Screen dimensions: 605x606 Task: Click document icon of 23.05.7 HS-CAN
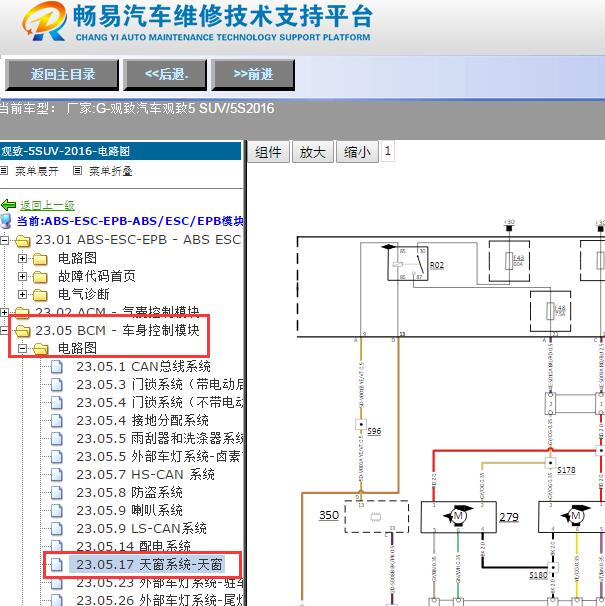[57, 475]
